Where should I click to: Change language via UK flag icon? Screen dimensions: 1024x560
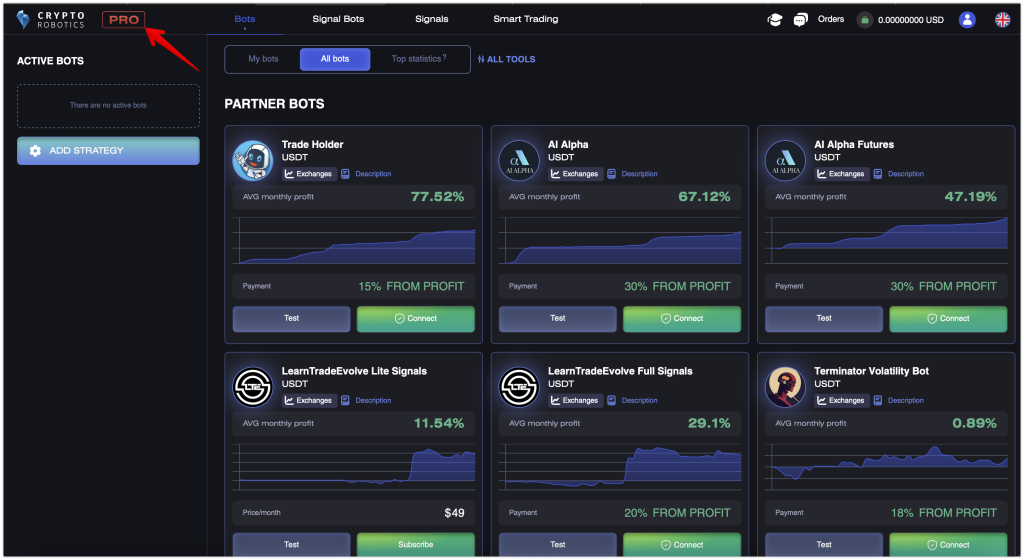1002,20
